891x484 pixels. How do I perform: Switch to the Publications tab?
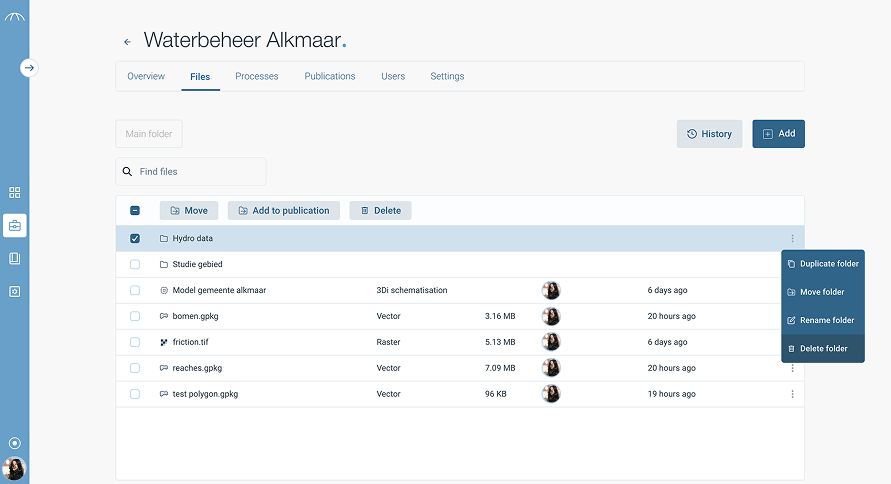[330, 76]
